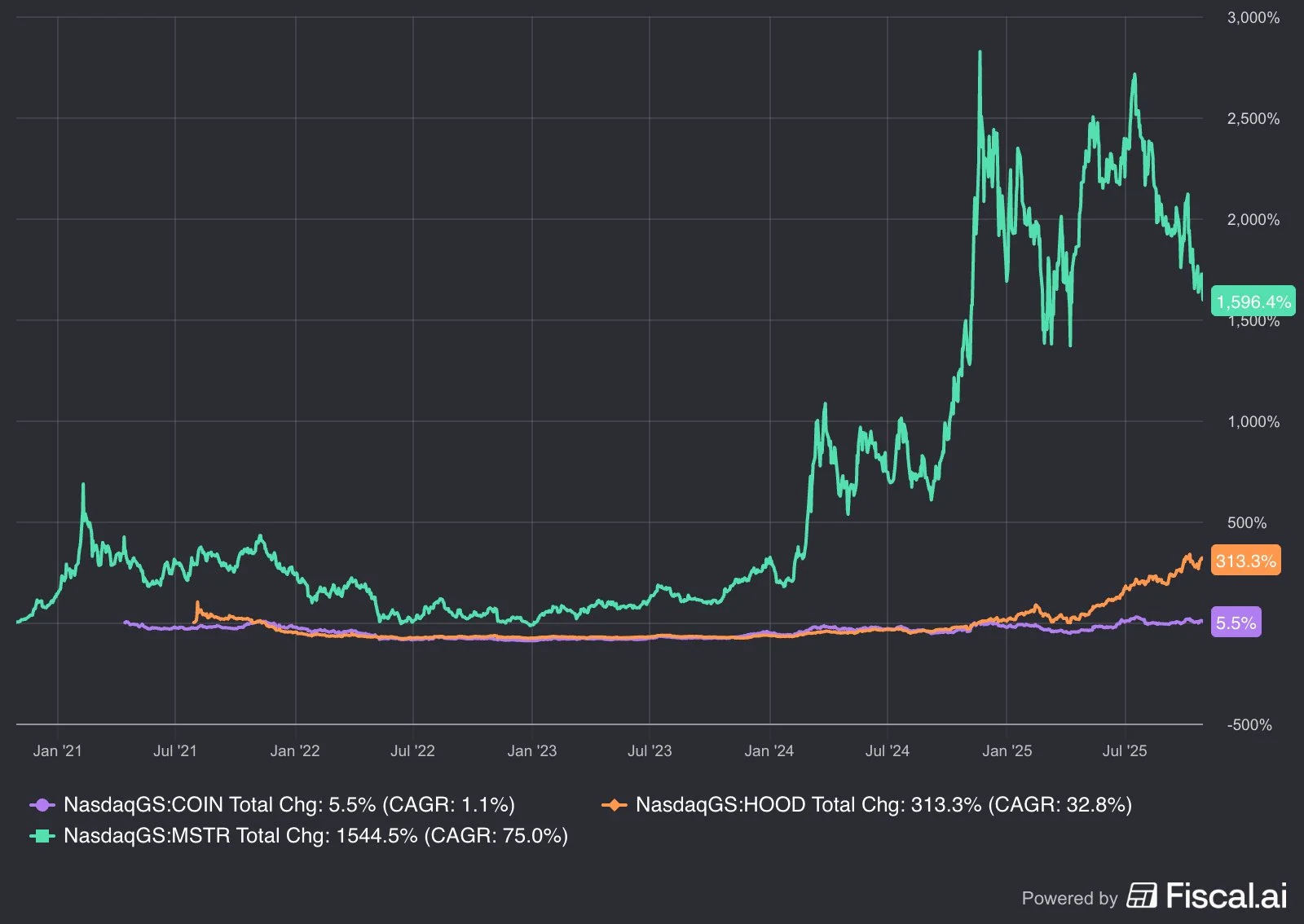Click the -500% y-axis label
Viewport: 1304px width, 924px height.
click(x=1249, y=724)
